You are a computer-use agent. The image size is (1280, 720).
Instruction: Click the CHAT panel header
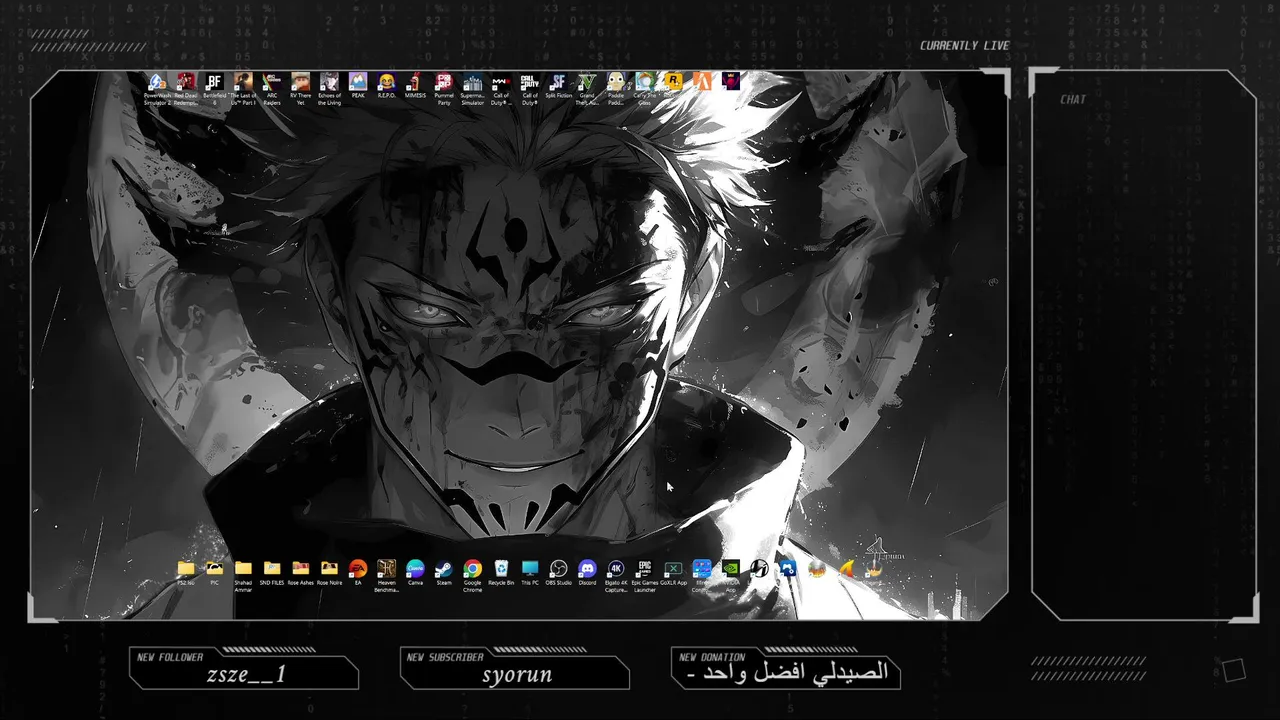coord(1073,100)
